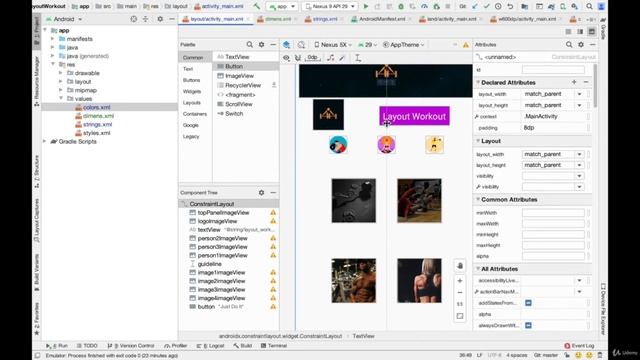Select the RecyclerView item in Palette

242,85
